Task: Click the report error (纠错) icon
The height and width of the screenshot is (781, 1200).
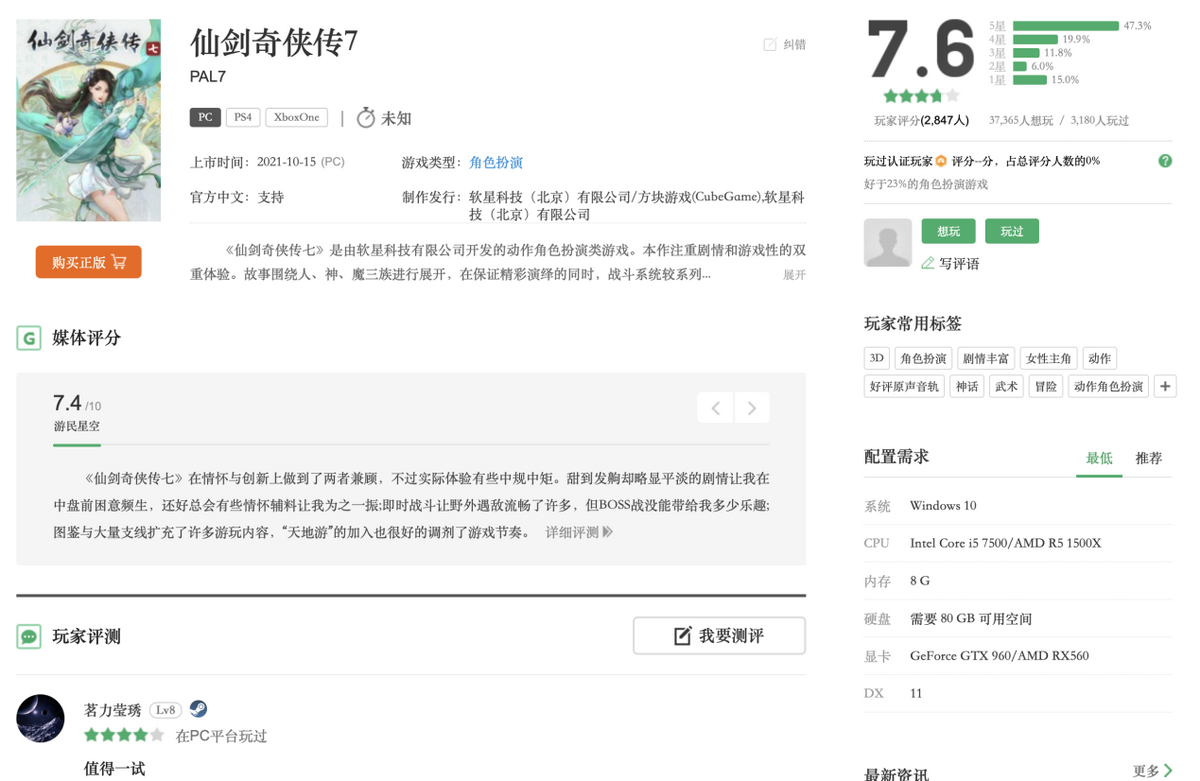Action: [x=769, y=45]
